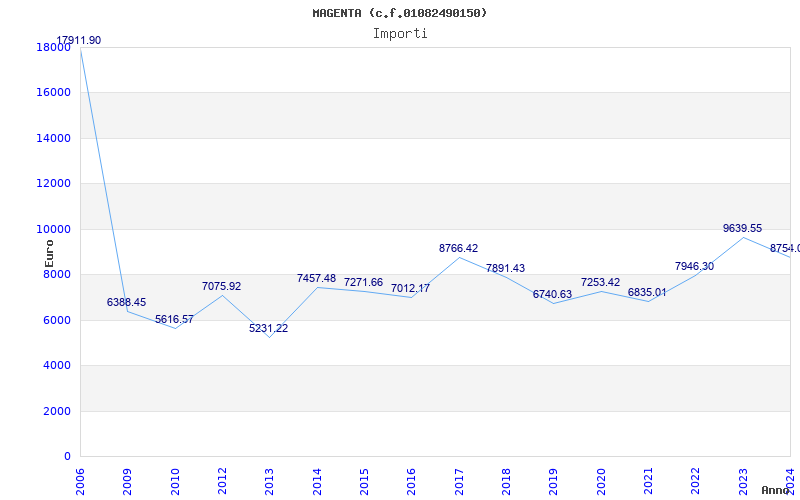Click the 2017 x-axis year label

[459, 481]
